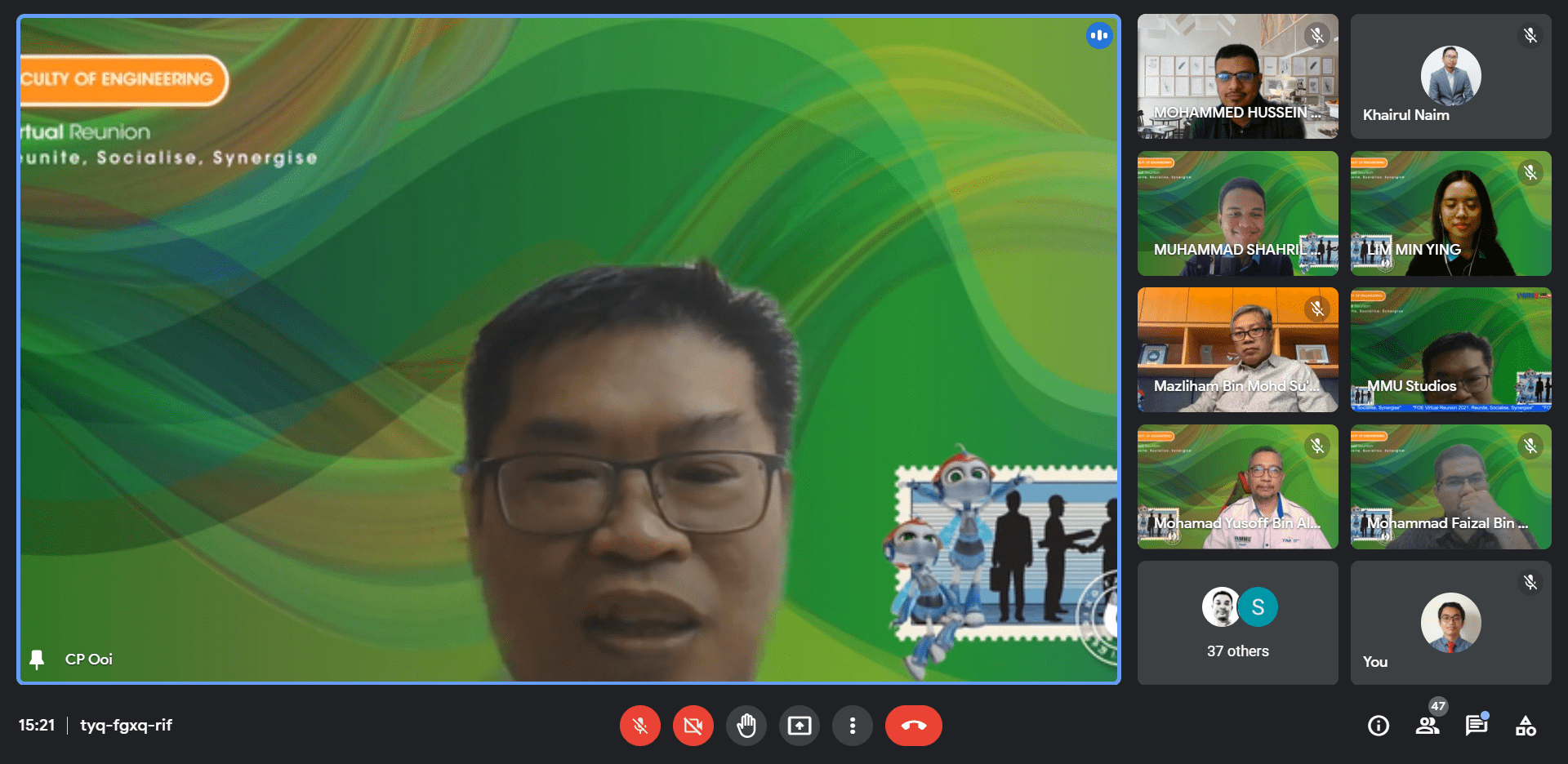Click the meeting code tyq-fgxq-rif
The image size is (1568, 764).
click(x=126, y=725)
